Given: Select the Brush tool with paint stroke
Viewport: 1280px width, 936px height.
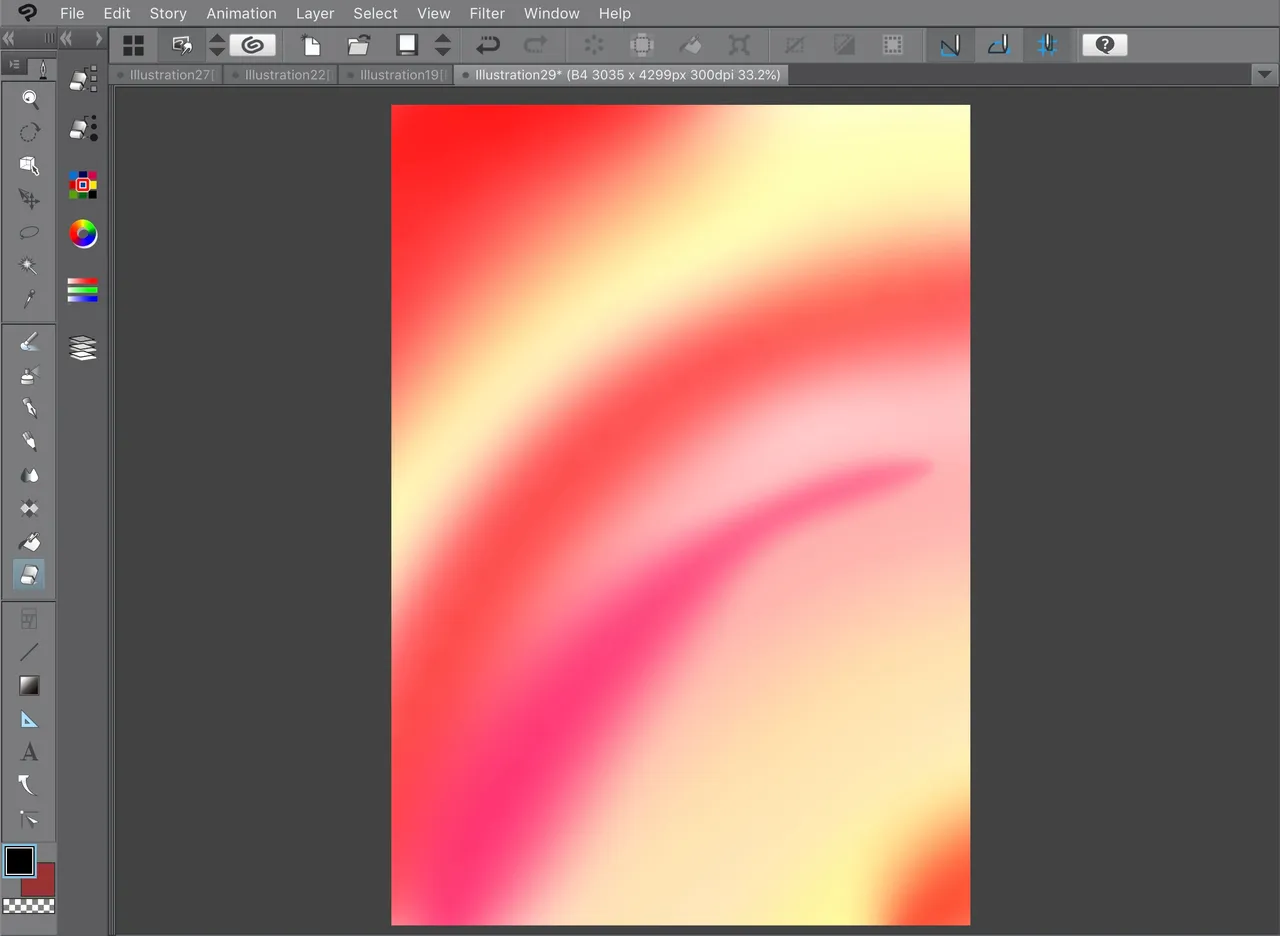Looking at the screenshot, I should coord(30,342).
